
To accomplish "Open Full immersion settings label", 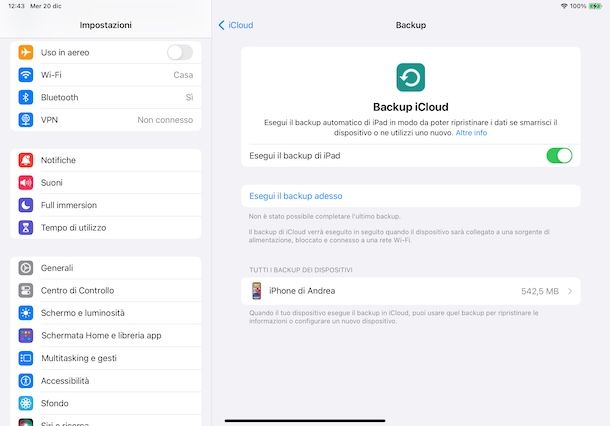I will (x=69, y=205).
